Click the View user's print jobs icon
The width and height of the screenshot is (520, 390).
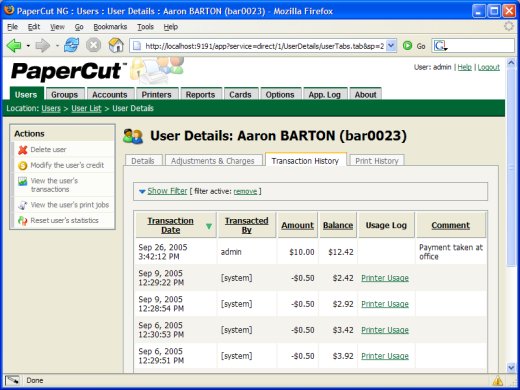pos(23,205)
